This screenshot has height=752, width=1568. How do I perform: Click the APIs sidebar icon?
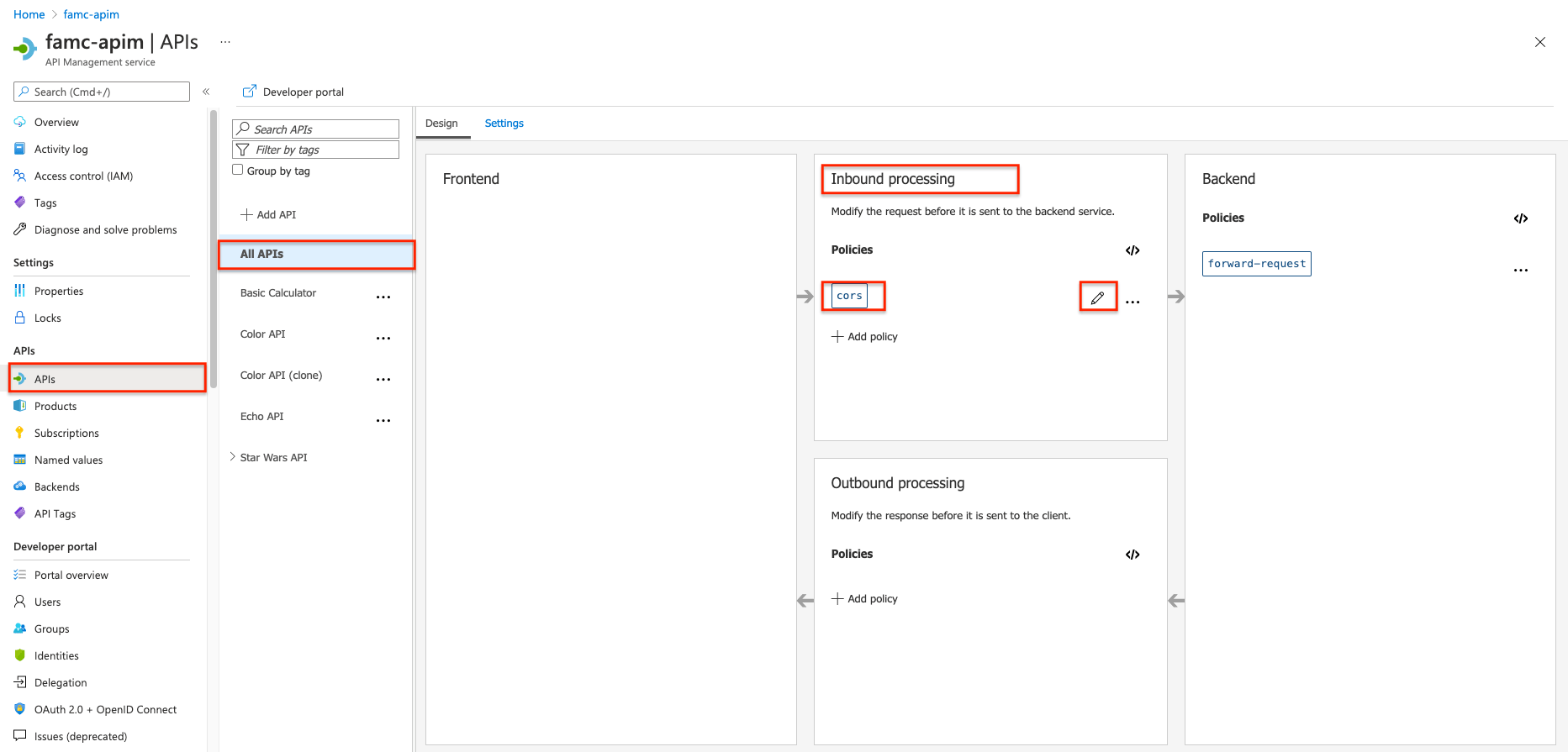(x=19, y=379)
